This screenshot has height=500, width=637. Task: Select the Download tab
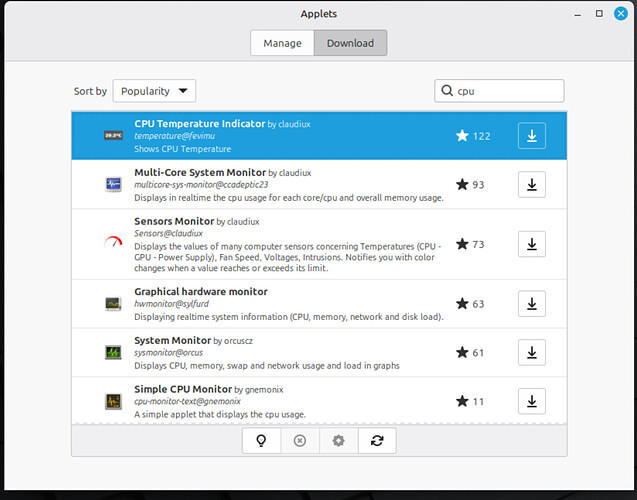(350, 43)
